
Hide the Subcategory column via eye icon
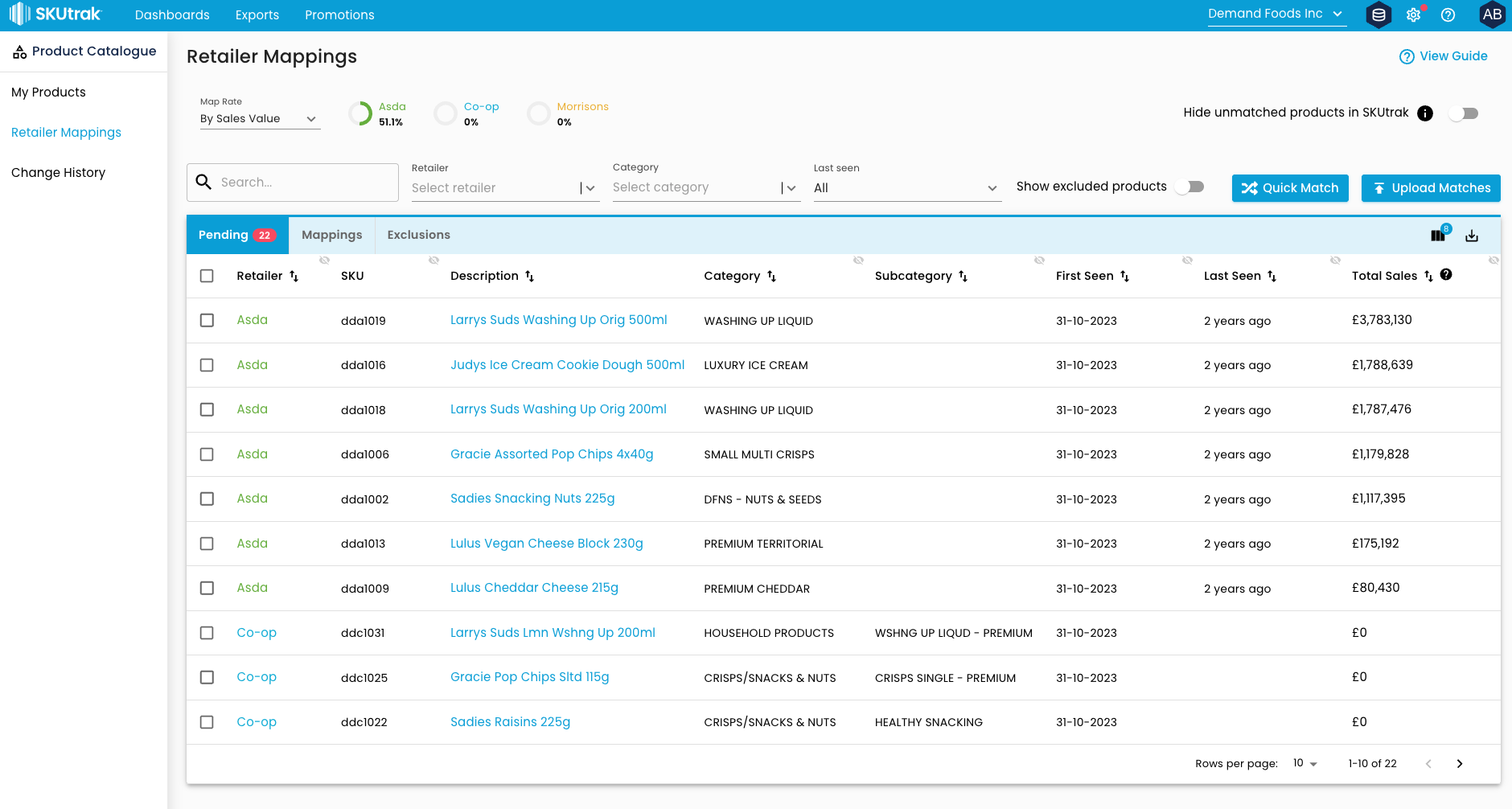(x=1039, y=260)
